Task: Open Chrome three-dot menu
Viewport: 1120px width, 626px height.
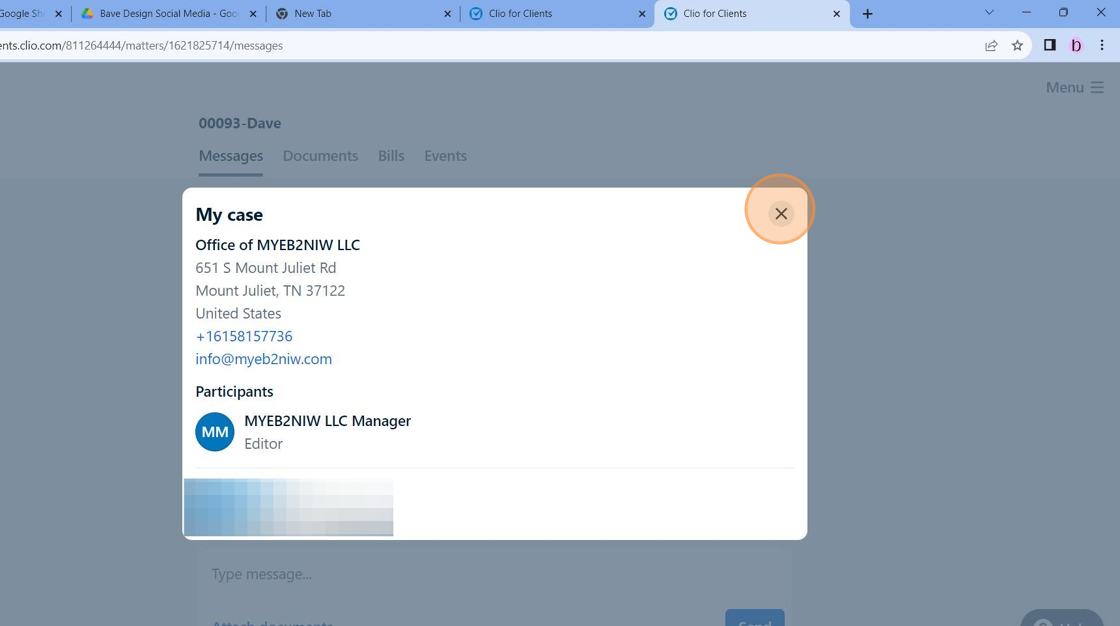Action: 1102,45
